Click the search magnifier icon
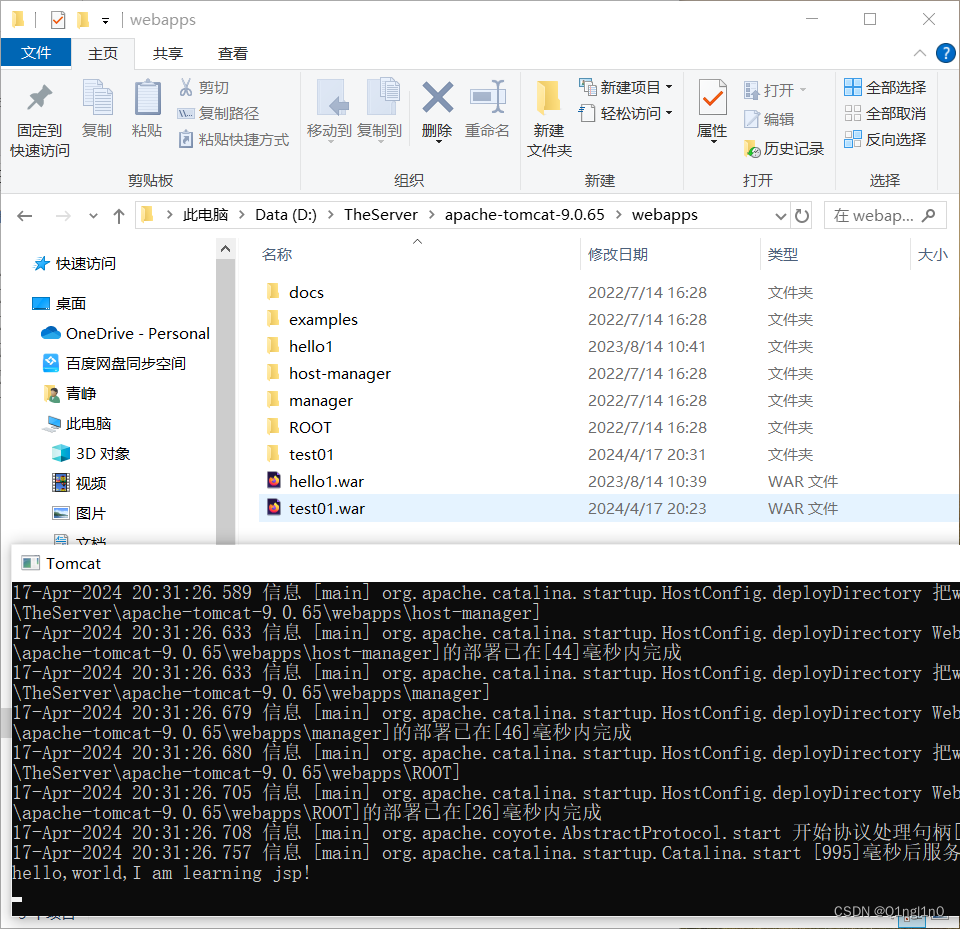 [x=929, y=216]
